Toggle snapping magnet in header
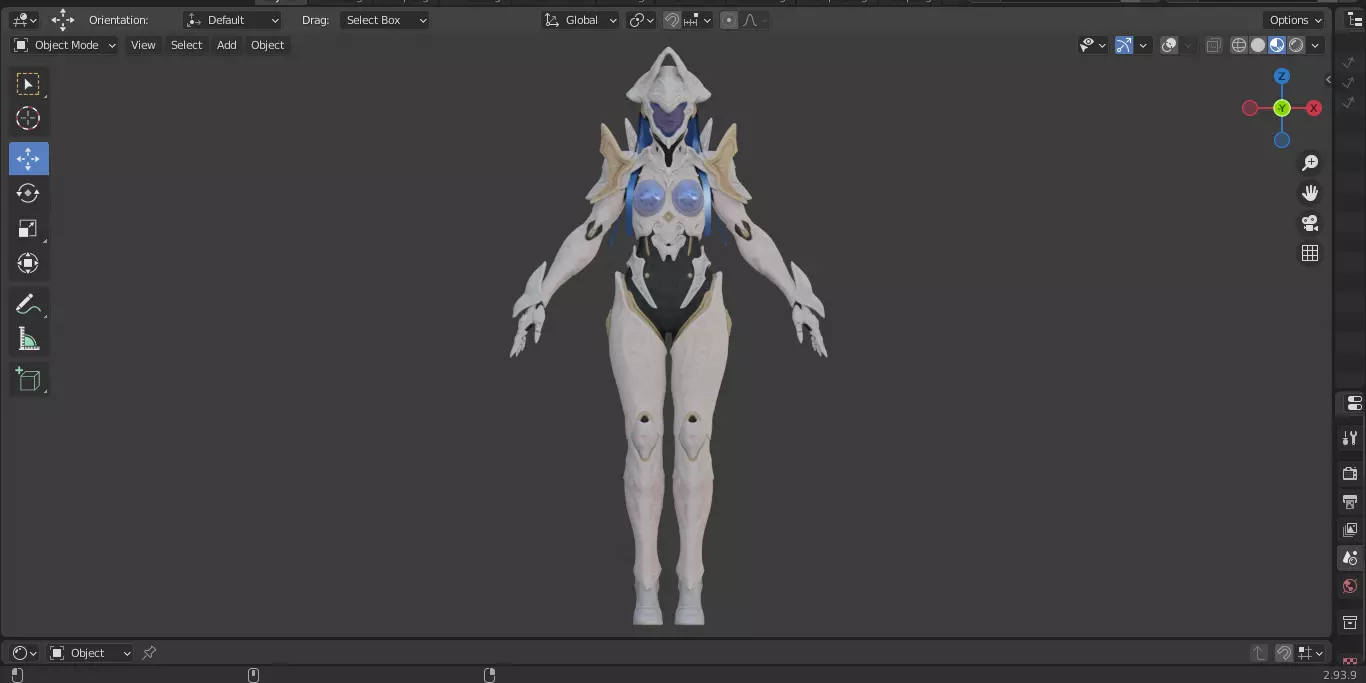 click(672, 20)
